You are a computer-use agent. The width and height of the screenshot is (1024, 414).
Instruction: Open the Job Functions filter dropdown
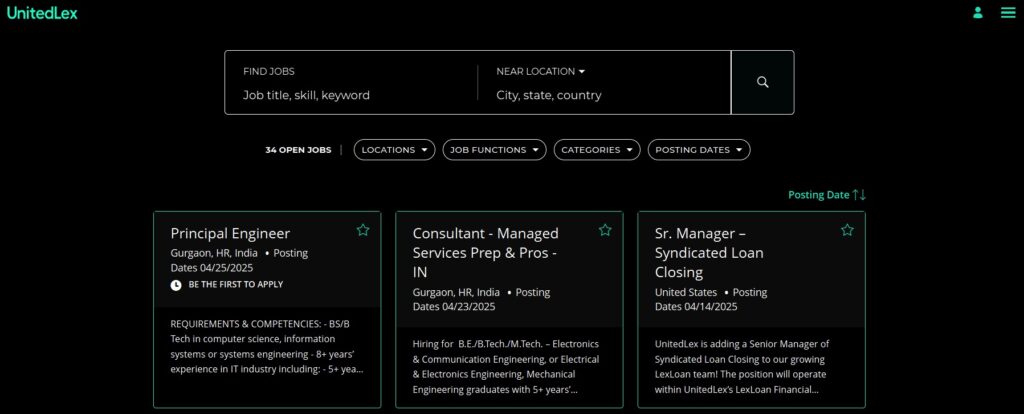tap(494, 150)
